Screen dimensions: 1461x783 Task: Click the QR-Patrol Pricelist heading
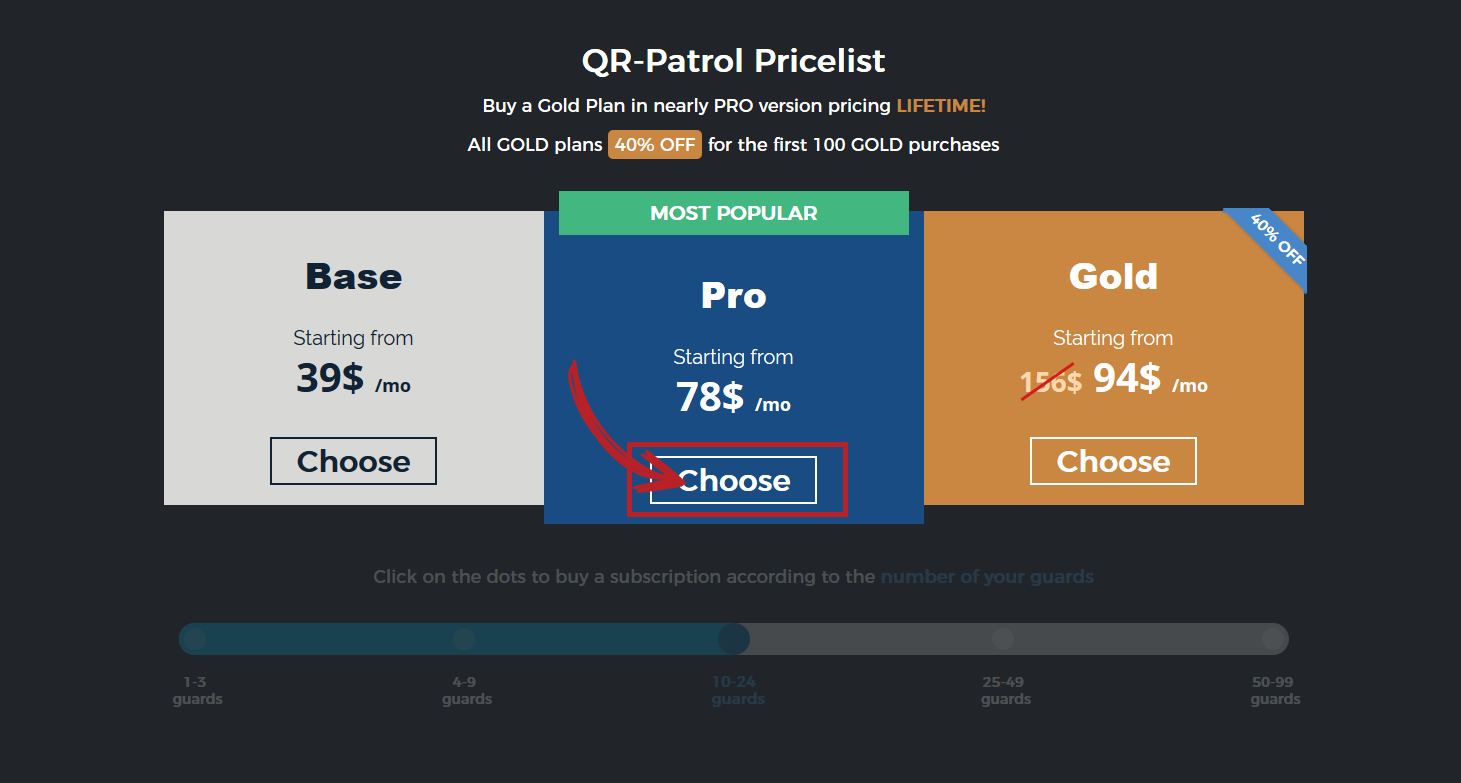click(x=733, y=61)
